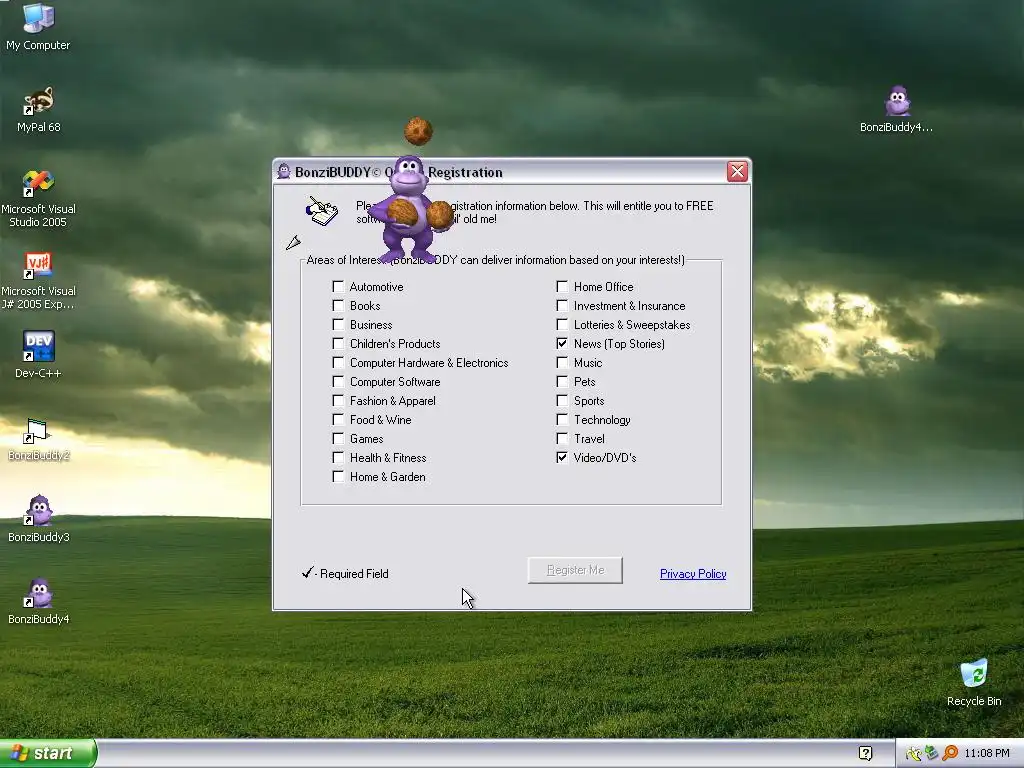1024x768 pixels.
Task: Click the help balloon icon in taskbar
Action: pyautogui.click(x=865, y=754)
